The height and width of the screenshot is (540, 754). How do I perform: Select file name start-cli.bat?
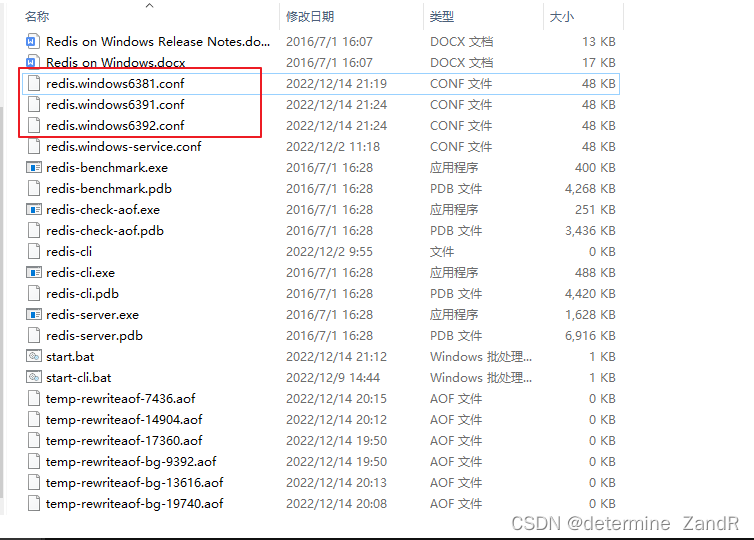(x=78, y=377)
